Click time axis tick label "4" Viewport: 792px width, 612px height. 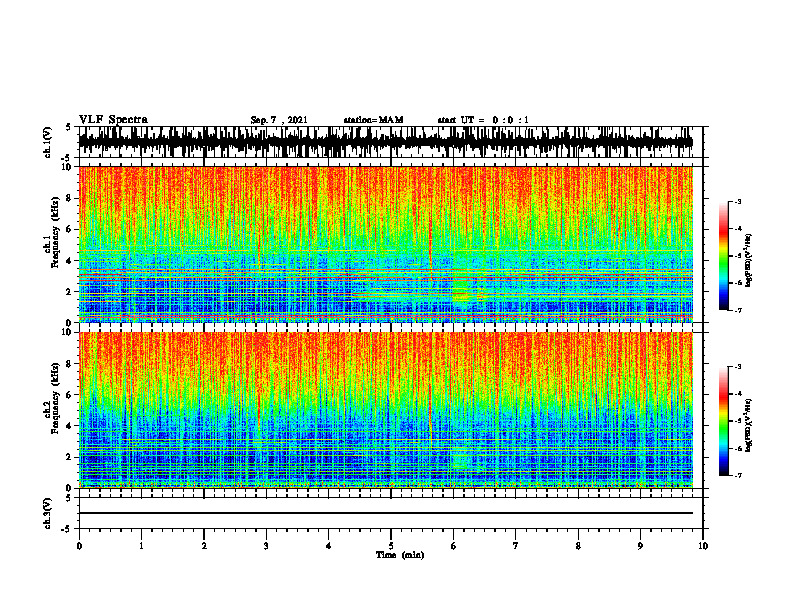pyautogui.click(x=329, y=546)
